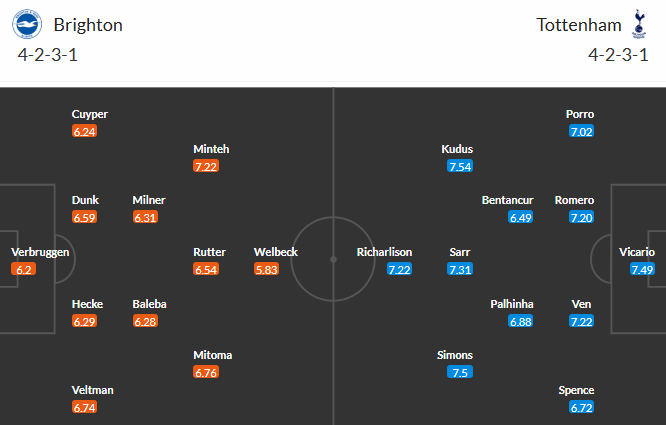Open Minteh's 7.22 rating badge
The width and height of the screenshot is (666, 425).
tap(206, 166)
